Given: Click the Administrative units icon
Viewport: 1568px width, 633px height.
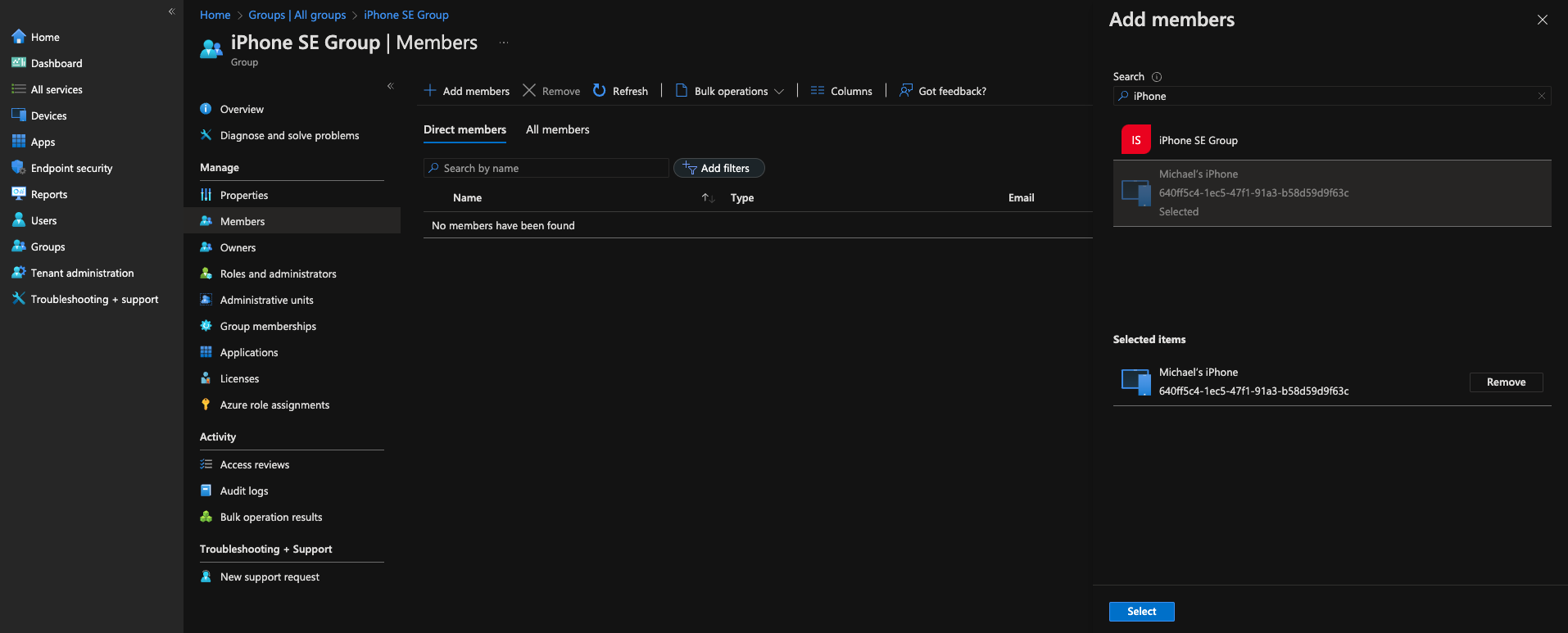Looking at the screenshot, I should [206, 300].
